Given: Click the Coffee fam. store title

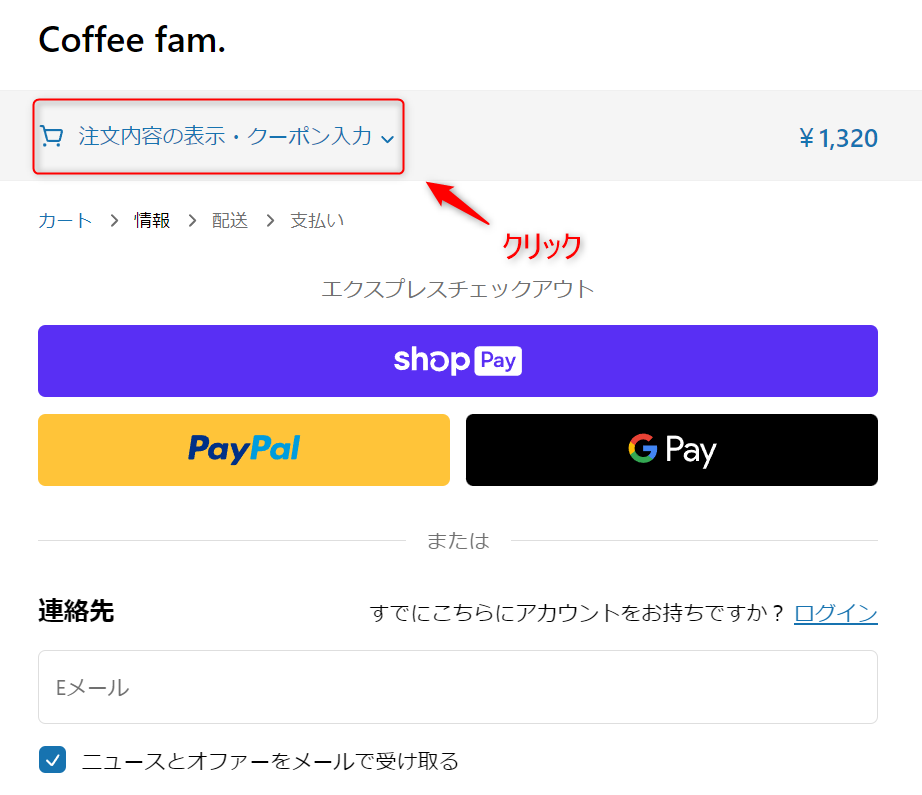Looking at the screenshot, I should point(132,40).
